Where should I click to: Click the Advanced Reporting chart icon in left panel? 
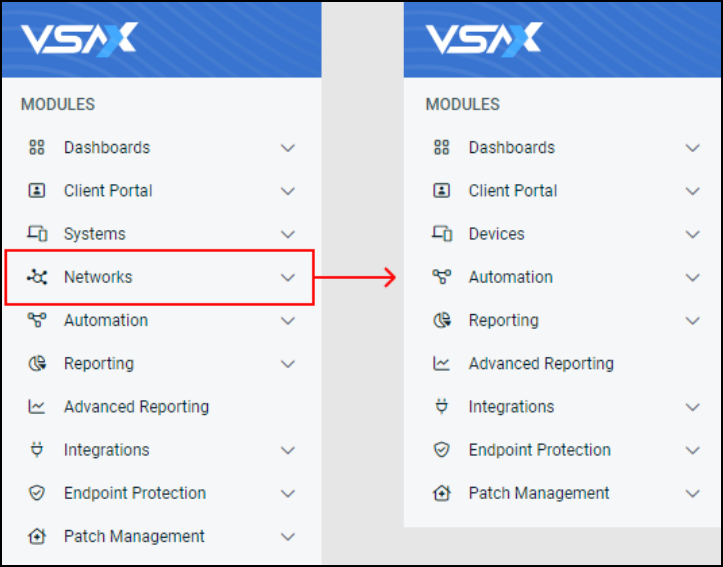37,407
